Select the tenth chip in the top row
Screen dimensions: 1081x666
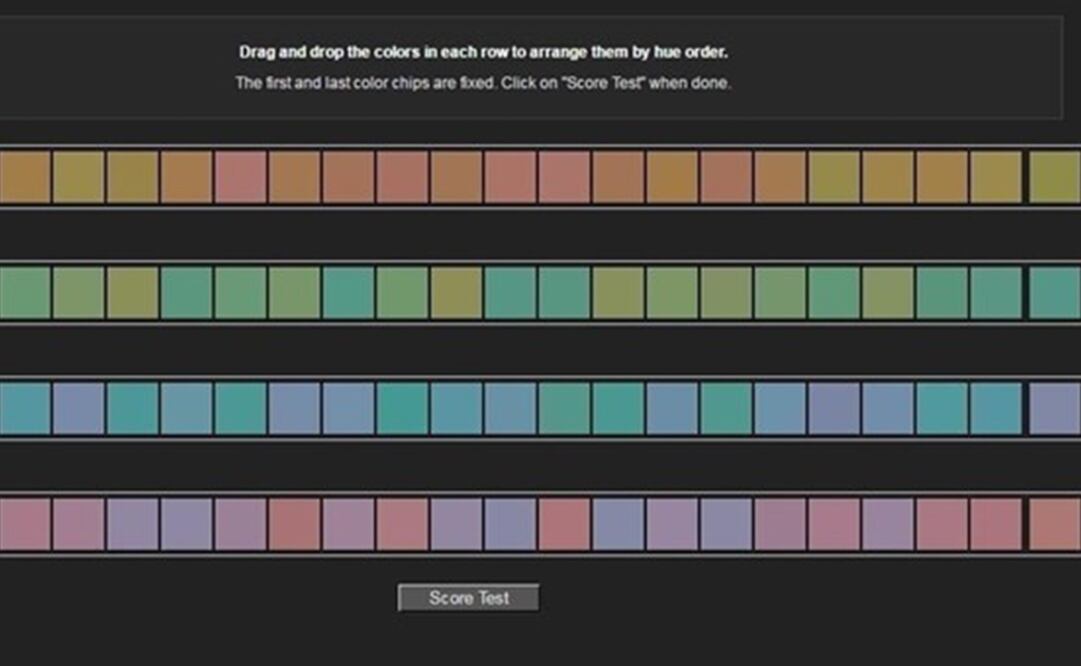pos(510,177)
